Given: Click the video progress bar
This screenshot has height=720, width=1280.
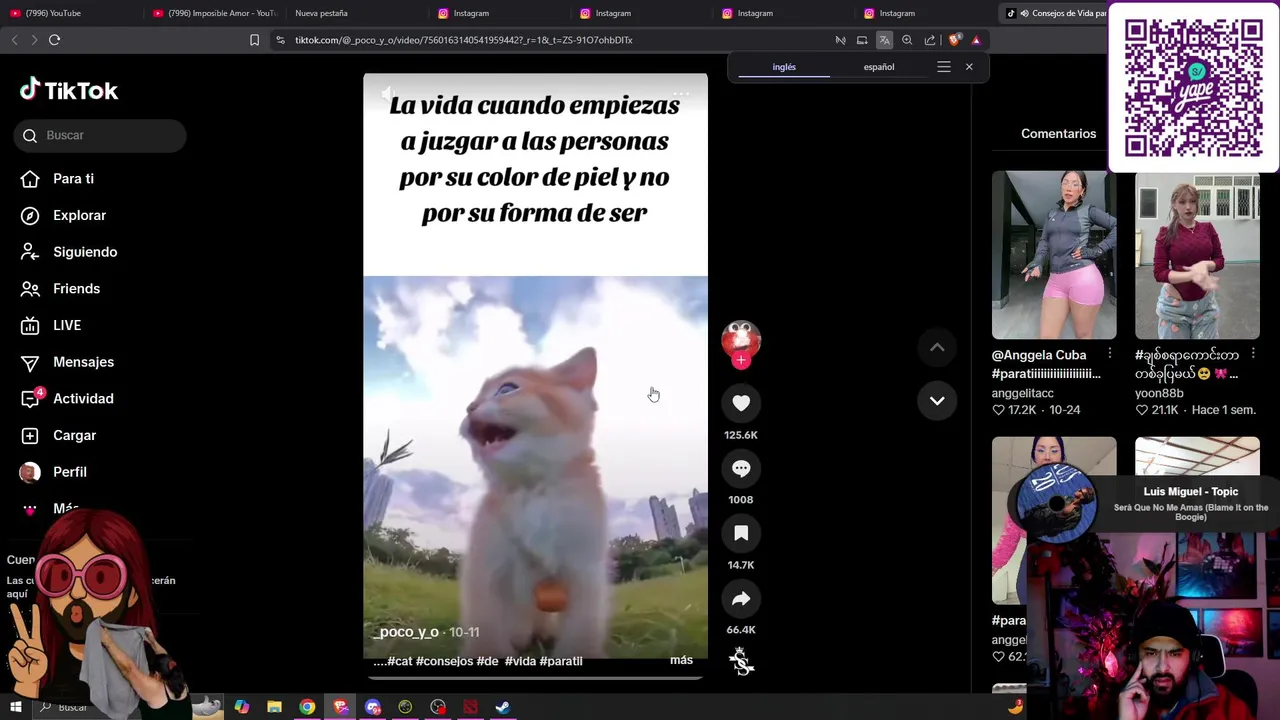Looking at the screenshot, I should point(535,677).
